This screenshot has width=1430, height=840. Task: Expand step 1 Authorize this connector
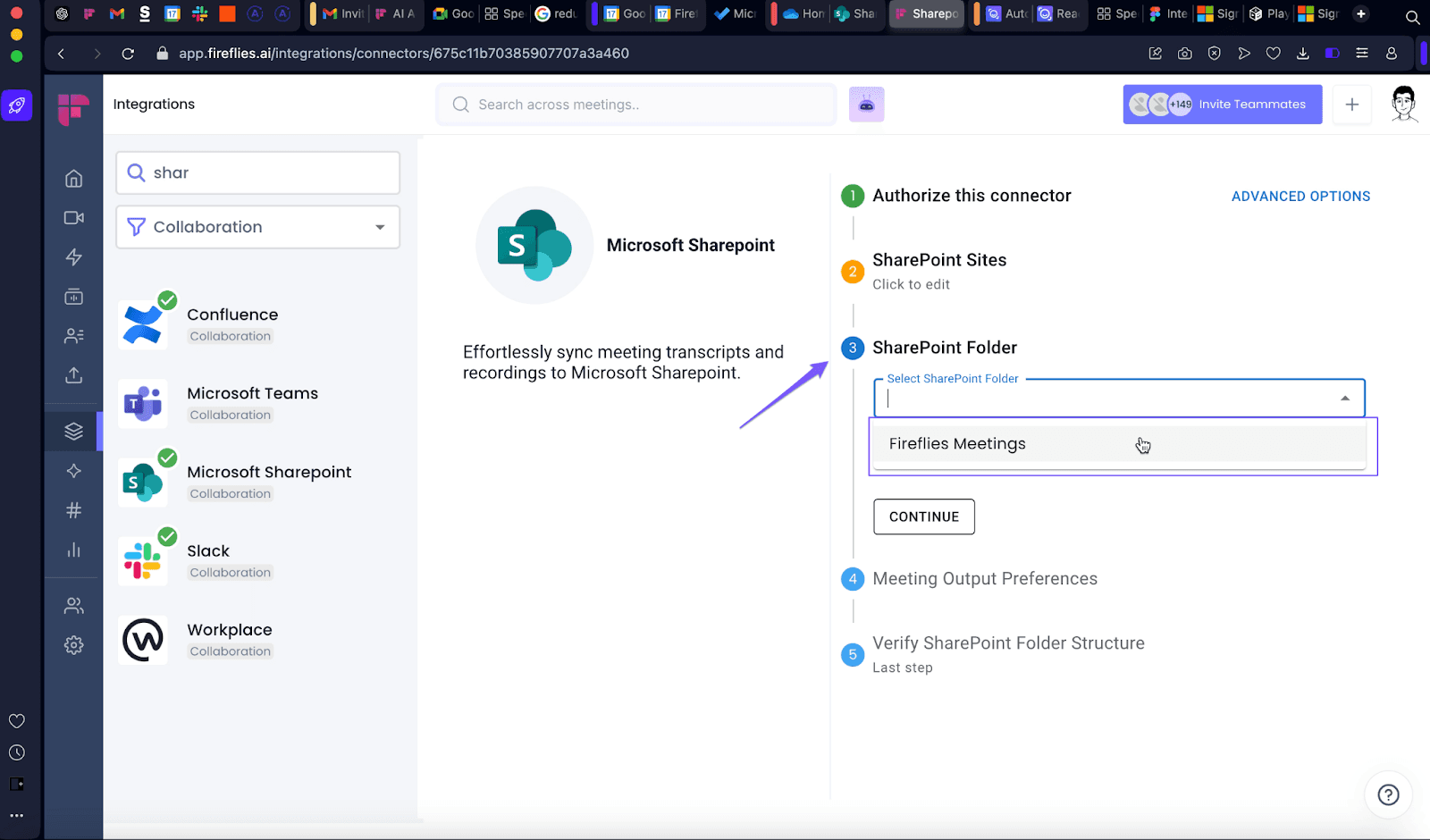tap(972, 196)
